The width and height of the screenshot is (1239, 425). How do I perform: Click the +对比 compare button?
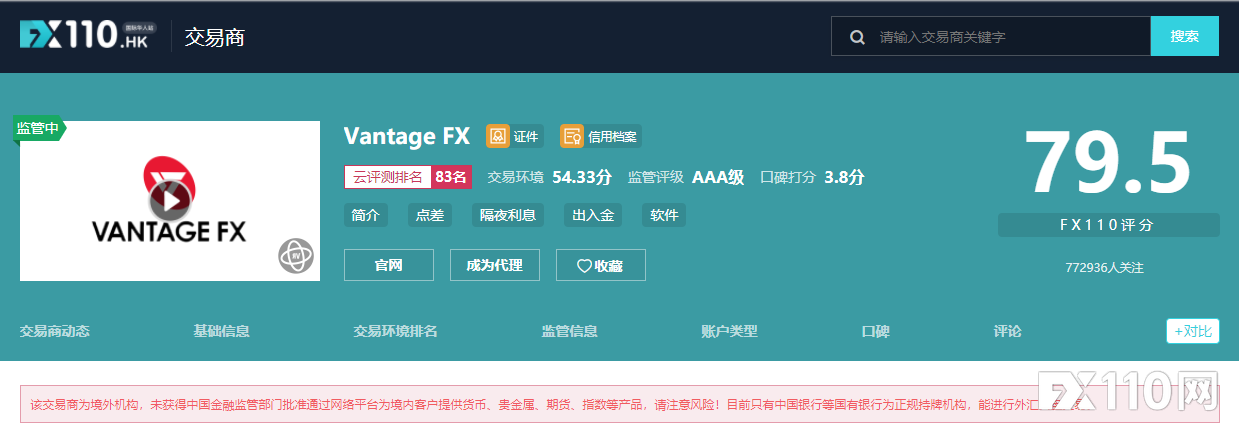point(1193,331)
